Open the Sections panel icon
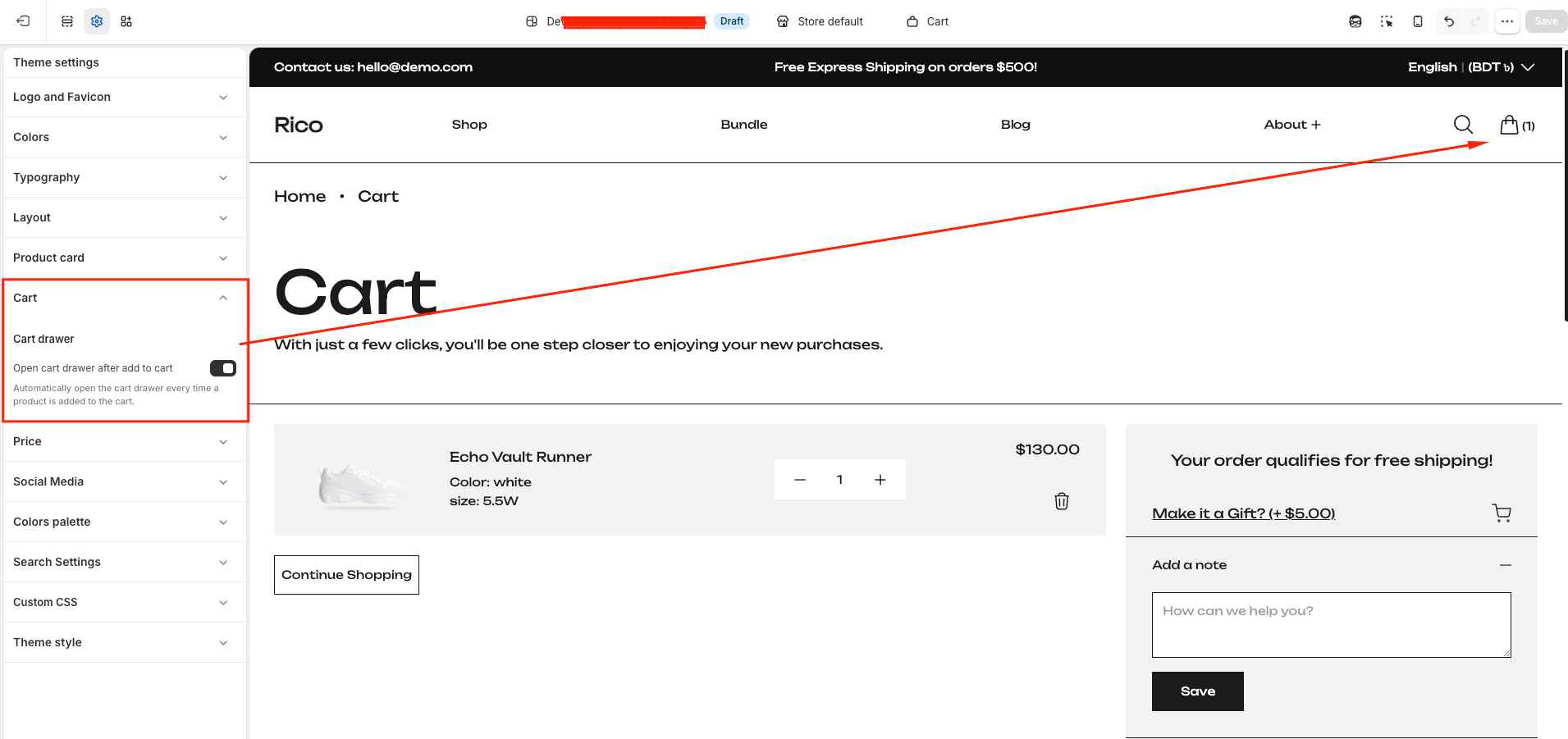Image resolution: width=1568 pixels, height=739 pixels. [67, 21]
